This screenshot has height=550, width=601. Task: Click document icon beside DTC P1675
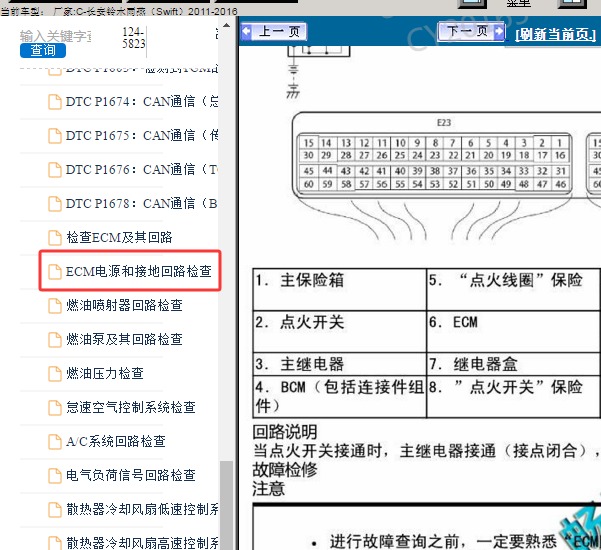[x=55, y=136]
